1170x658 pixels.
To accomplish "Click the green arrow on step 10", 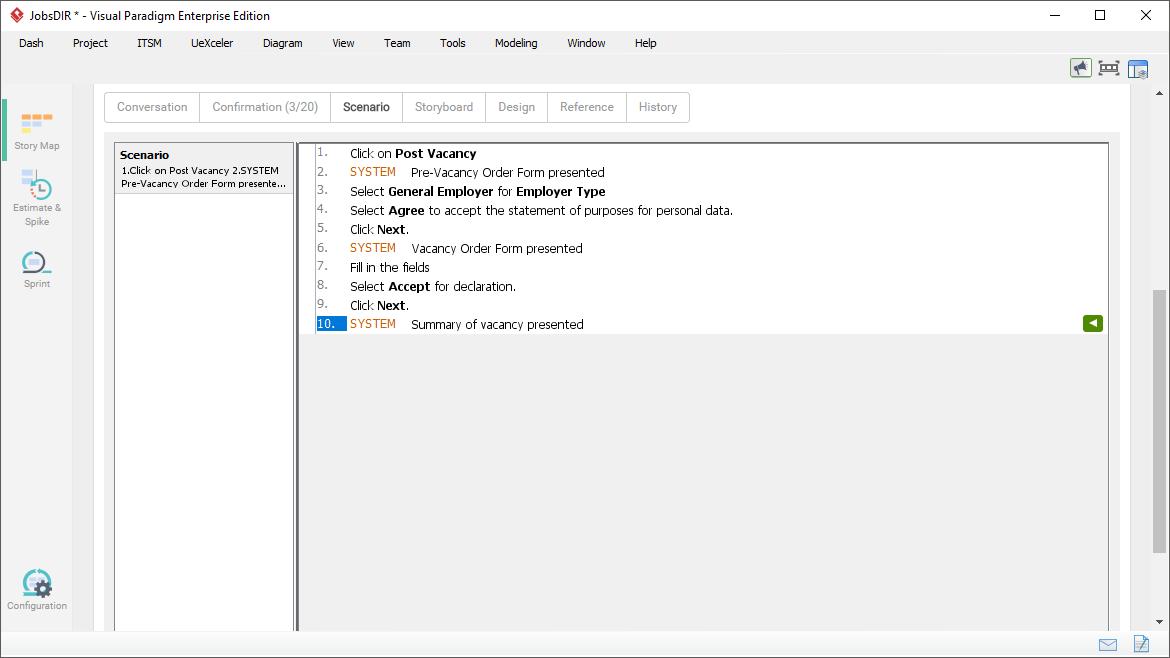I will pos(1092,323).
